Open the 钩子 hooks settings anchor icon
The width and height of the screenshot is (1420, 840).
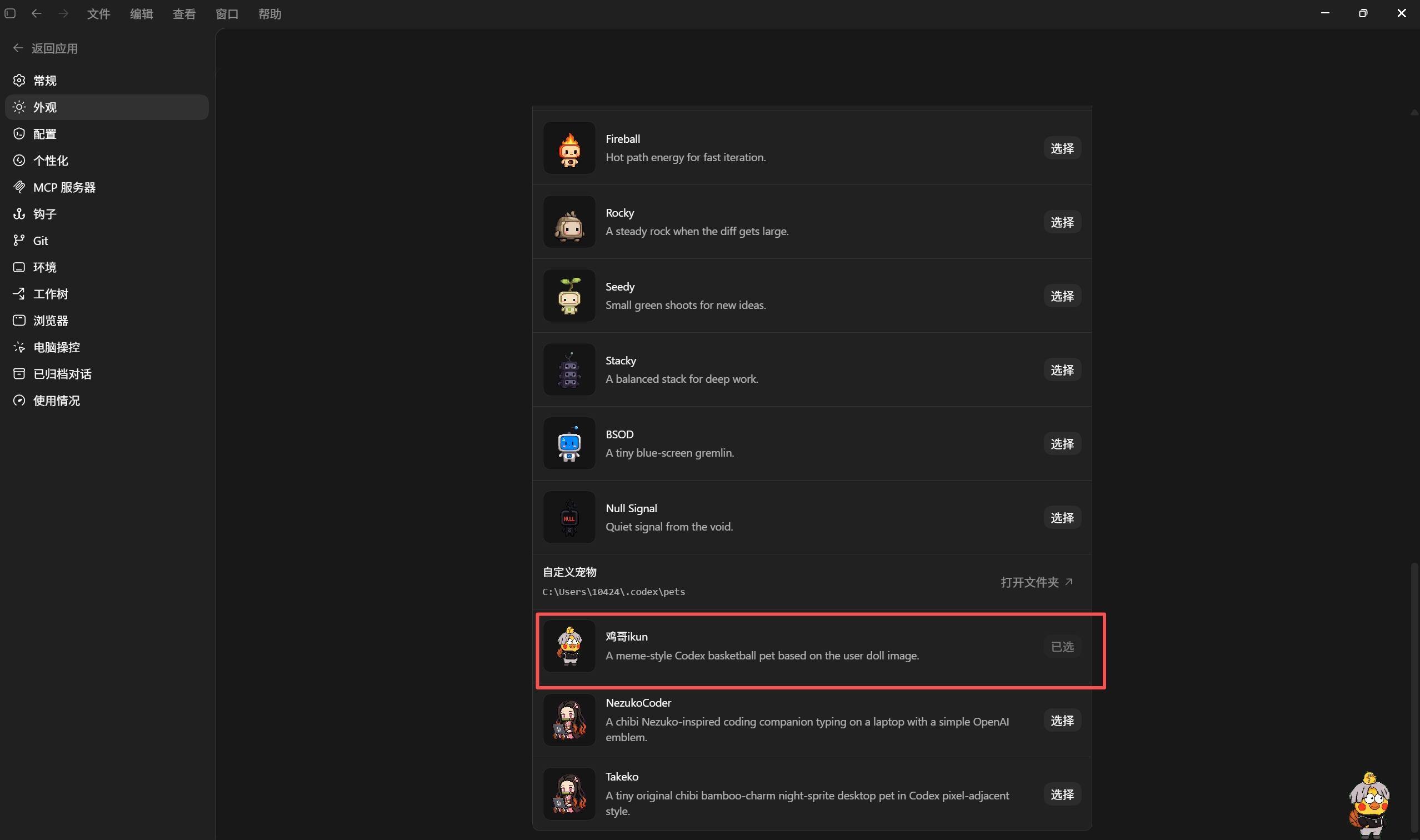19,213
